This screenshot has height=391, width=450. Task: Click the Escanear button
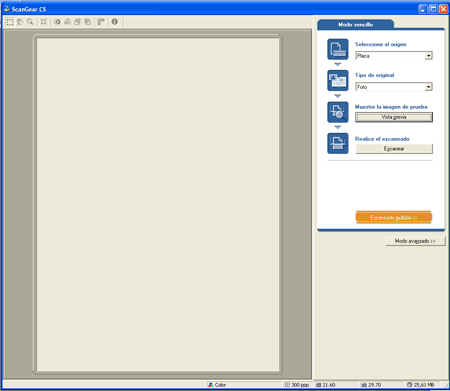(394, 149)
